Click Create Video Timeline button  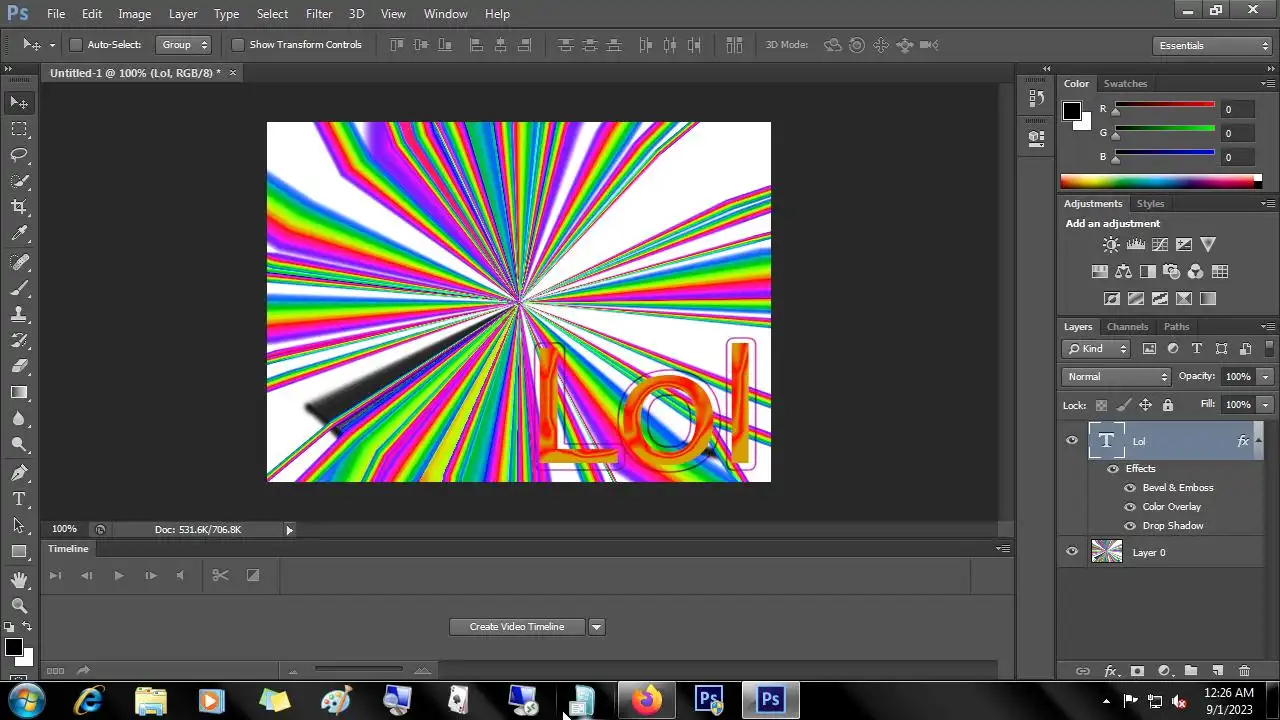coord(517,627)
